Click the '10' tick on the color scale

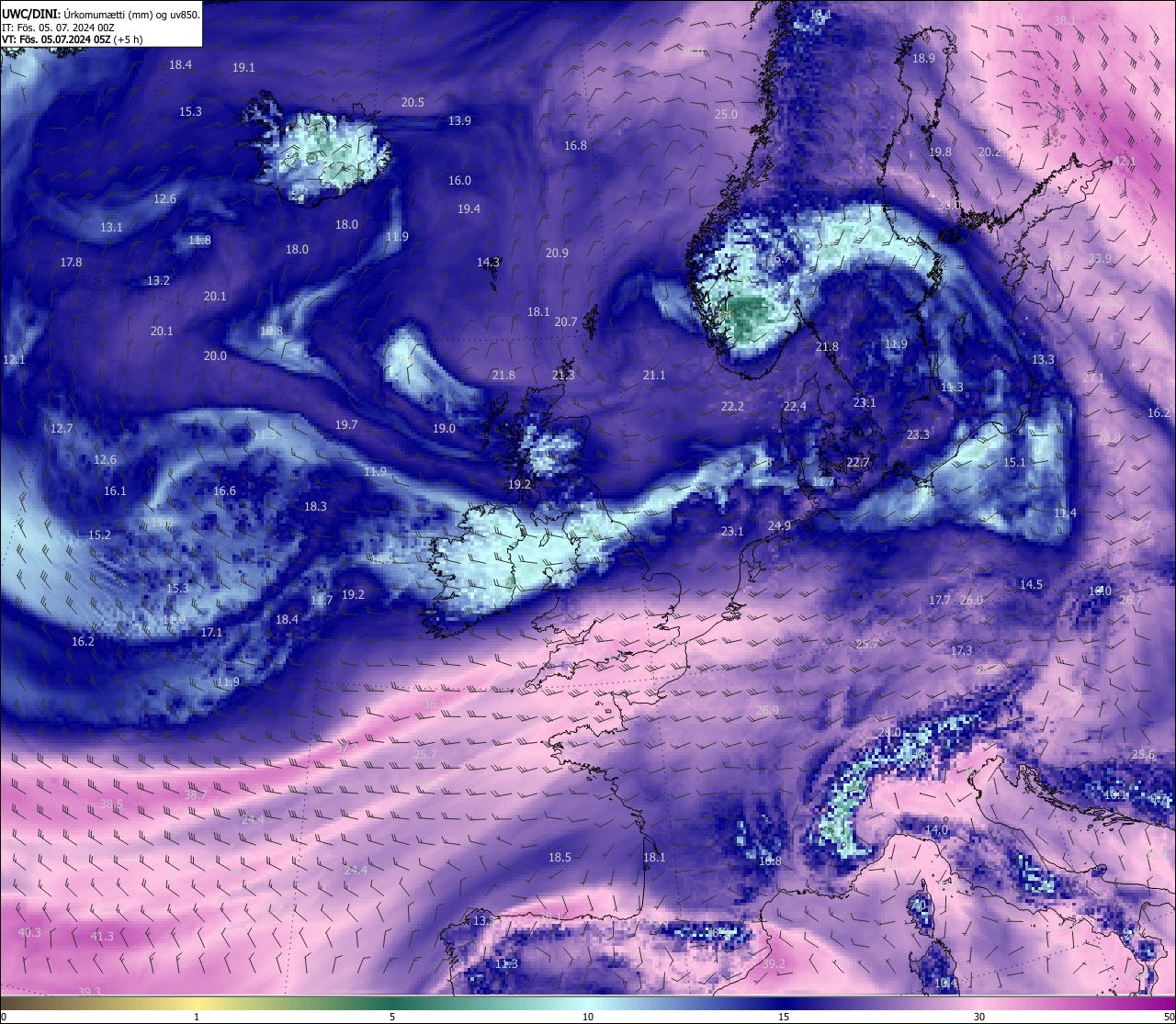tap(587, 1017)
